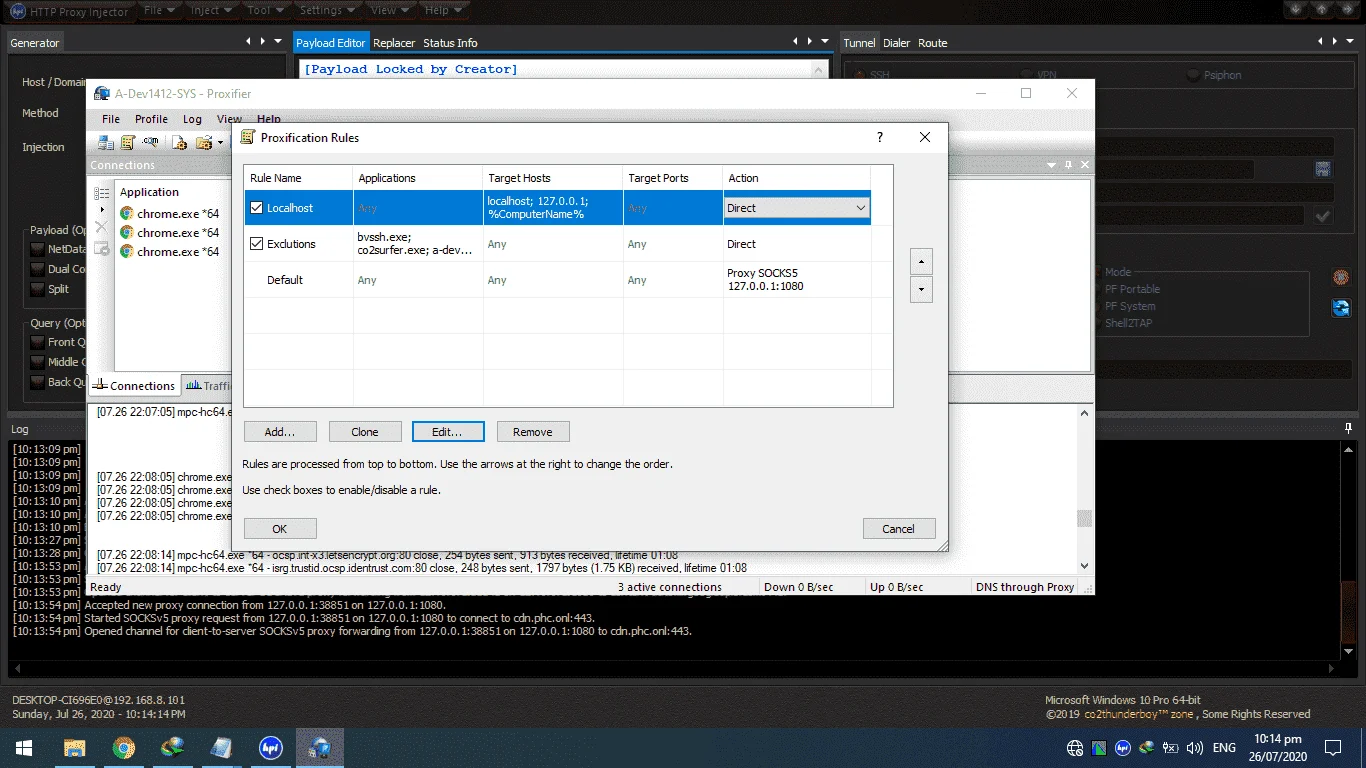The image size is (1366, 768).
Task: Toggle the Middle Query checkbox
Action: tap(38, 362)
